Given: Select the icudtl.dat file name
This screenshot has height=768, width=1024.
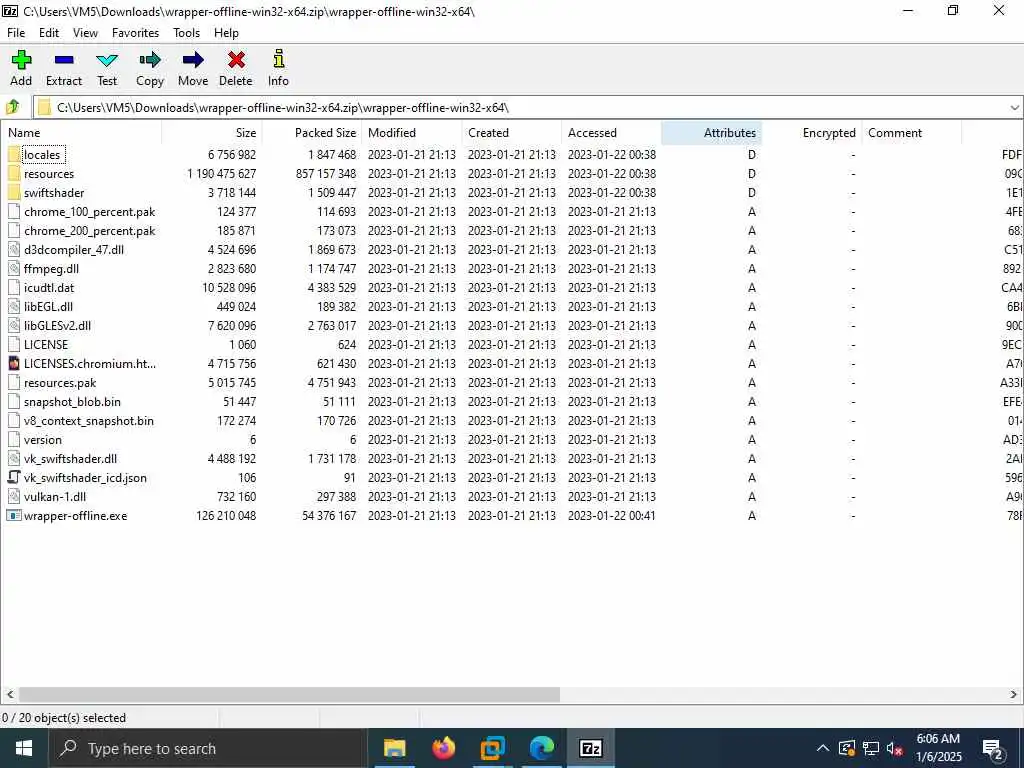Looking at the screenshot, I should pyautogui.click(x=49, y=287).
